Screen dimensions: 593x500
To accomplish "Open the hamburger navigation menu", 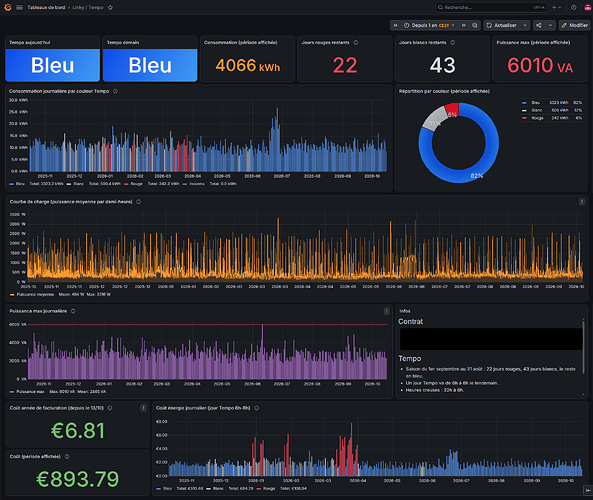I will [19, 7].
